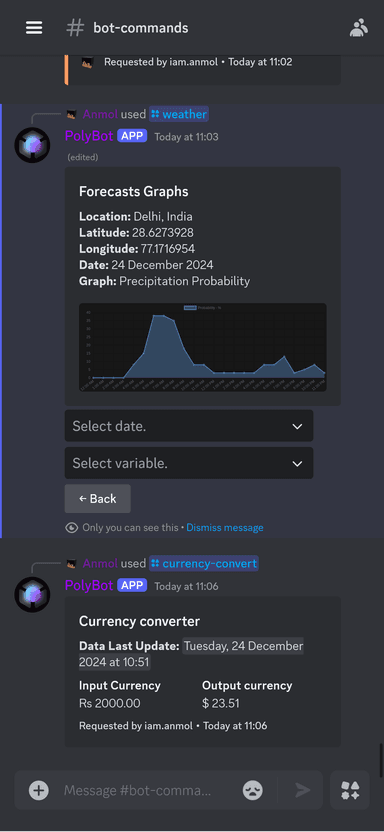
Task: Click the send message arrow icon
Action: [303, 791]
